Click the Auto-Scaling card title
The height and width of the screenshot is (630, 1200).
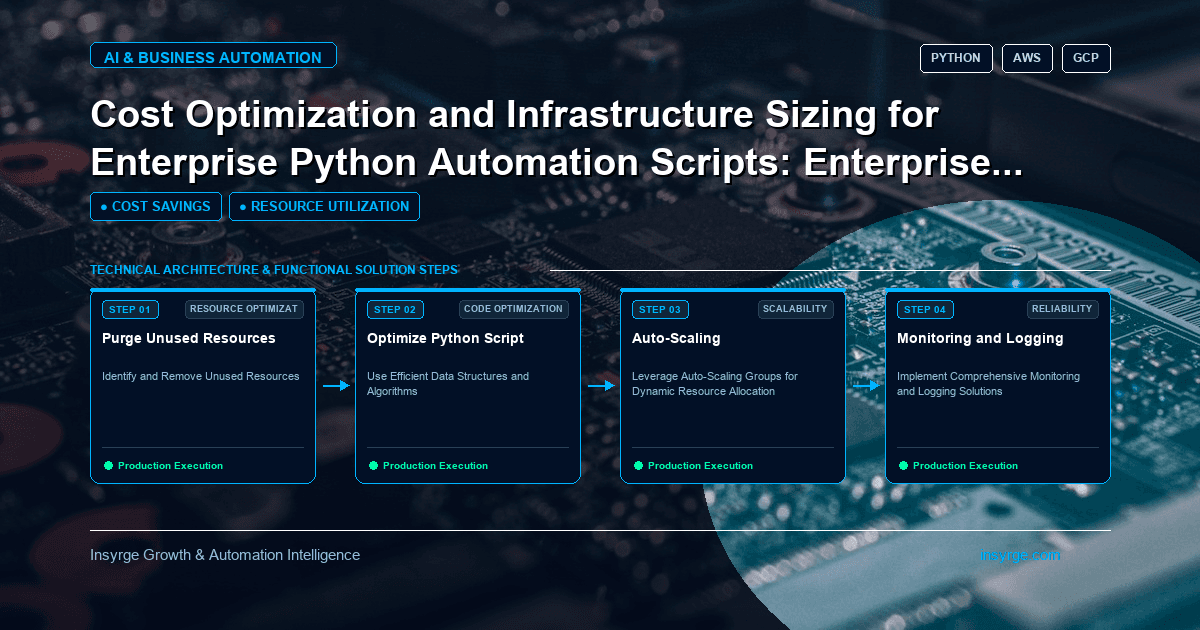coord(676,338)
